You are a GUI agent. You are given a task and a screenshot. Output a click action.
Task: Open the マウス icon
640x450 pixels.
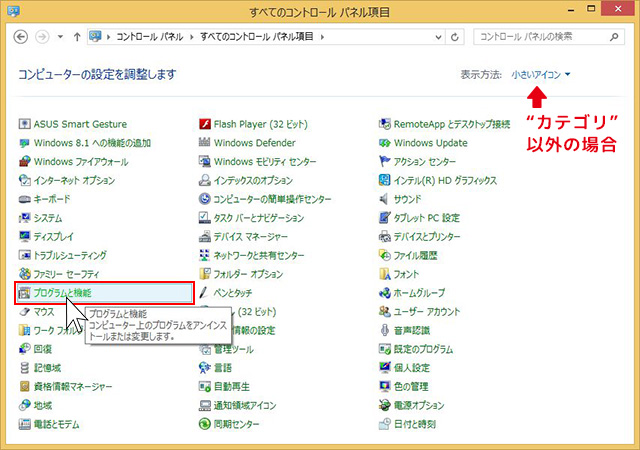click(x=24, y=312)
